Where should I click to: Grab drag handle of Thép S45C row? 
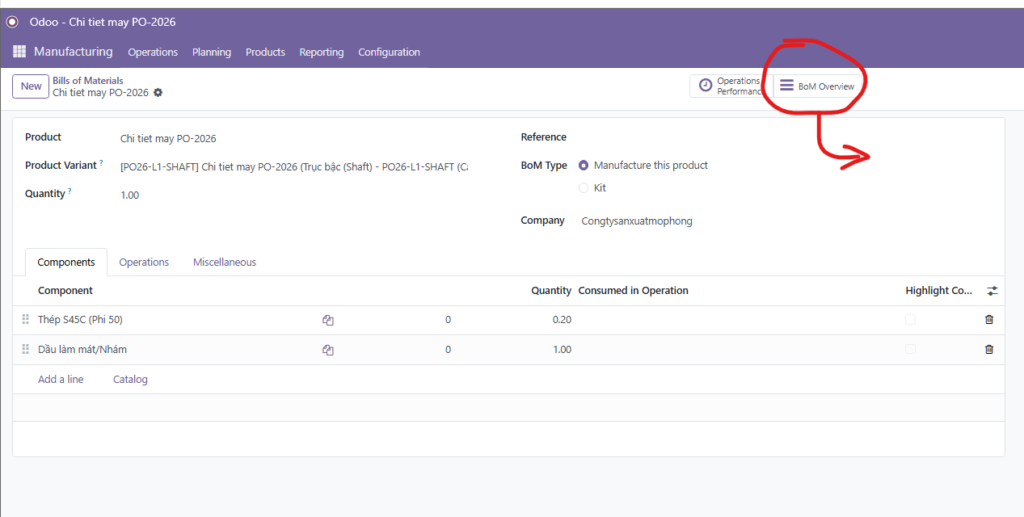pyautogui.click(x=25, y=320)
